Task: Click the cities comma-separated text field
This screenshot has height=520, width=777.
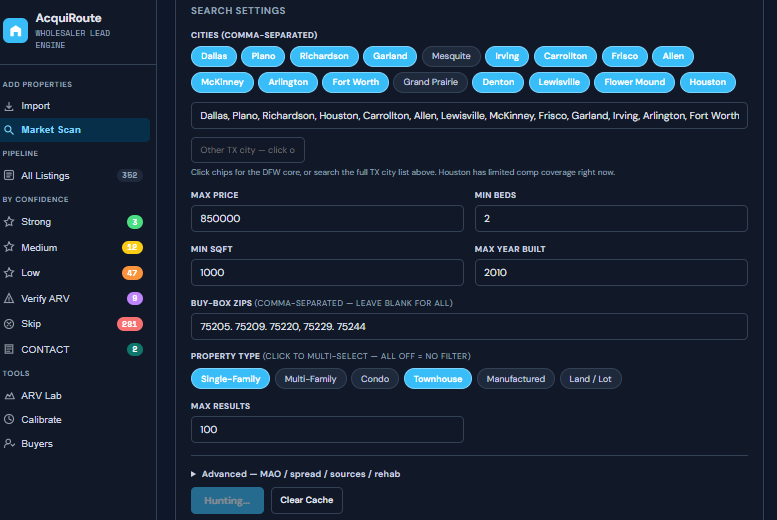Action: (x=469, y=116)
